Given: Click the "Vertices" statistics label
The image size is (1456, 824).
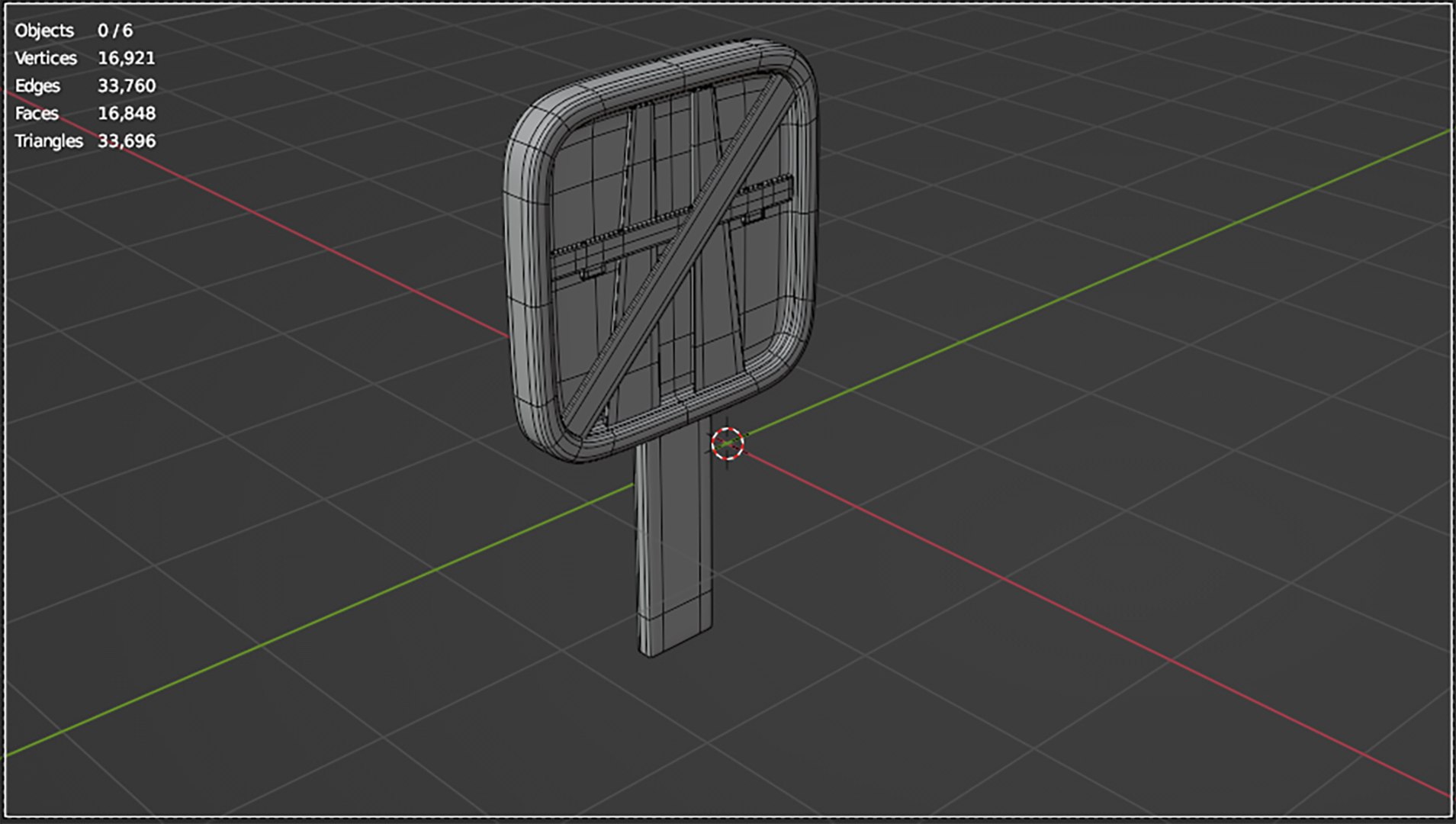Looking at the screenshot, I should coord(46,58).
